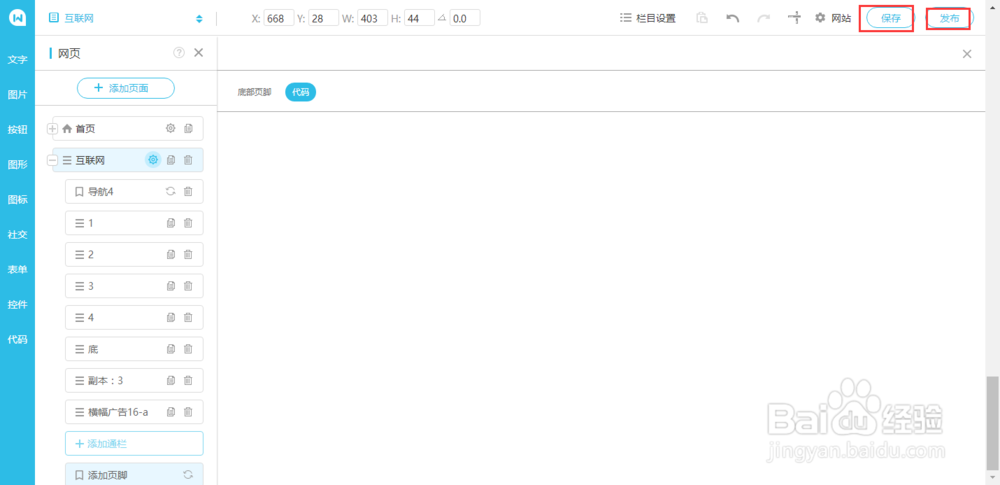
Task: Open settings gear for 首页 page
Action: pos(170,128)
